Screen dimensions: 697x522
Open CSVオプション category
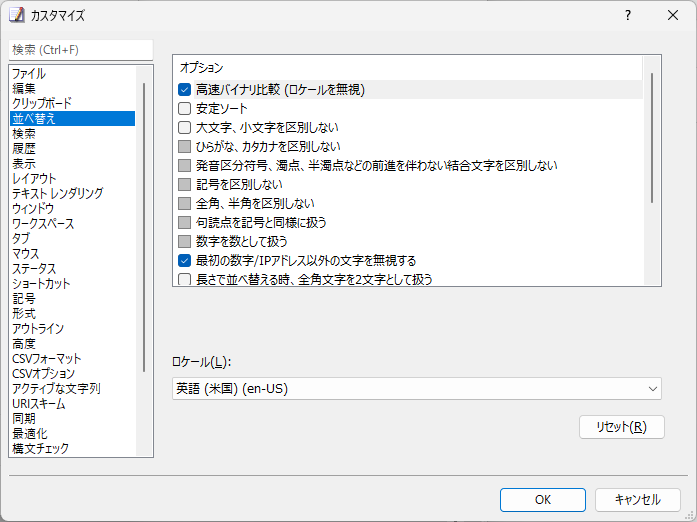[x=72, y=374]
